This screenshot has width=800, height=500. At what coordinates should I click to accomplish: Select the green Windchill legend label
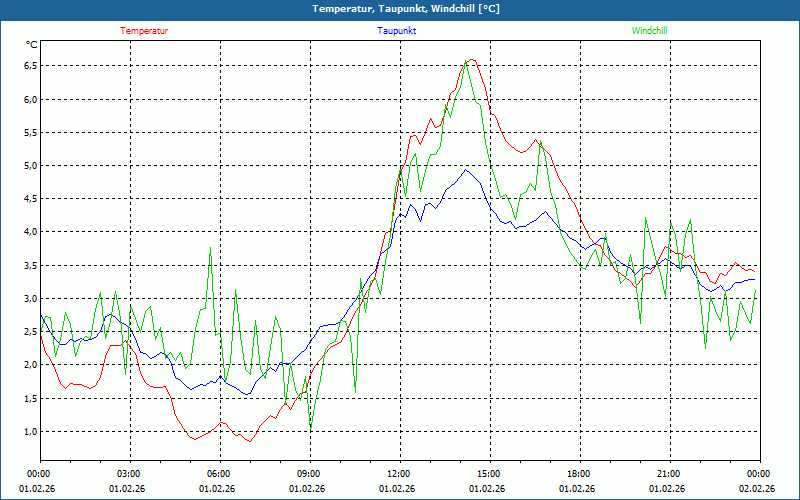coord(649,31)
